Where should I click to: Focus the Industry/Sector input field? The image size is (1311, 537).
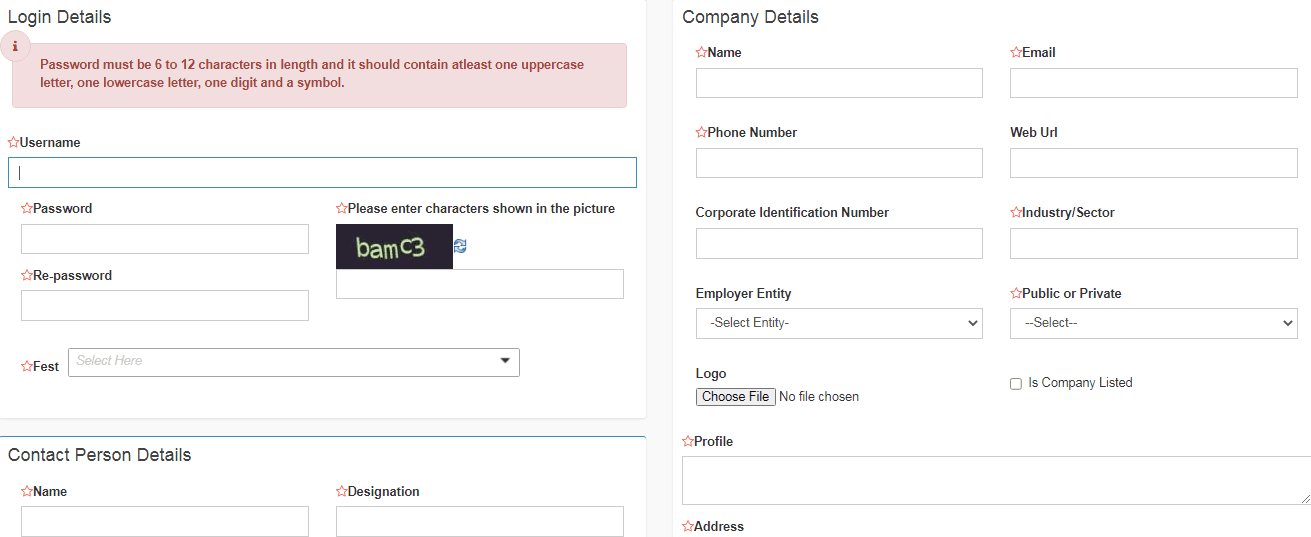coord(1153,243)
